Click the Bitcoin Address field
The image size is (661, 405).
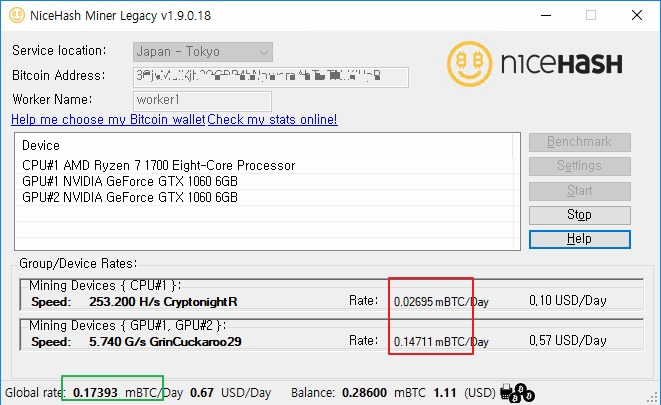tap(271, 77)
